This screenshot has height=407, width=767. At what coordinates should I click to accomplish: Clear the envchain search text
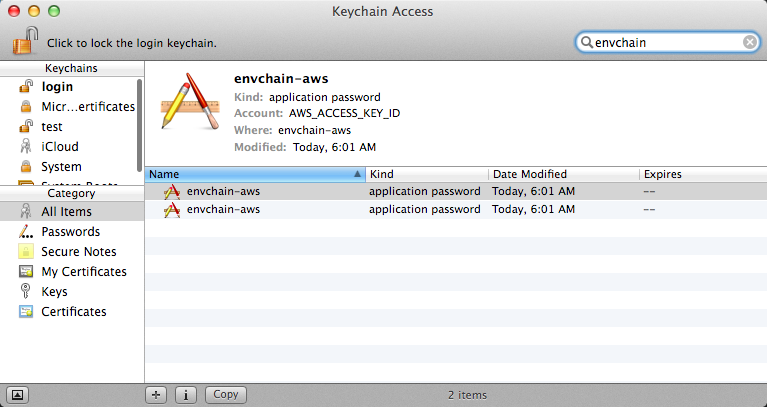[749, 42]
